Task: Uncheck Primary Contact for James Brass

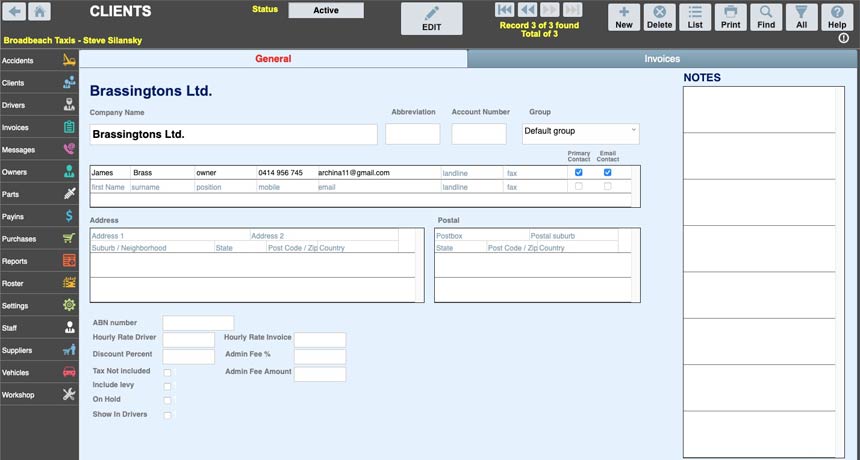Action: click(x=579, y=172)
